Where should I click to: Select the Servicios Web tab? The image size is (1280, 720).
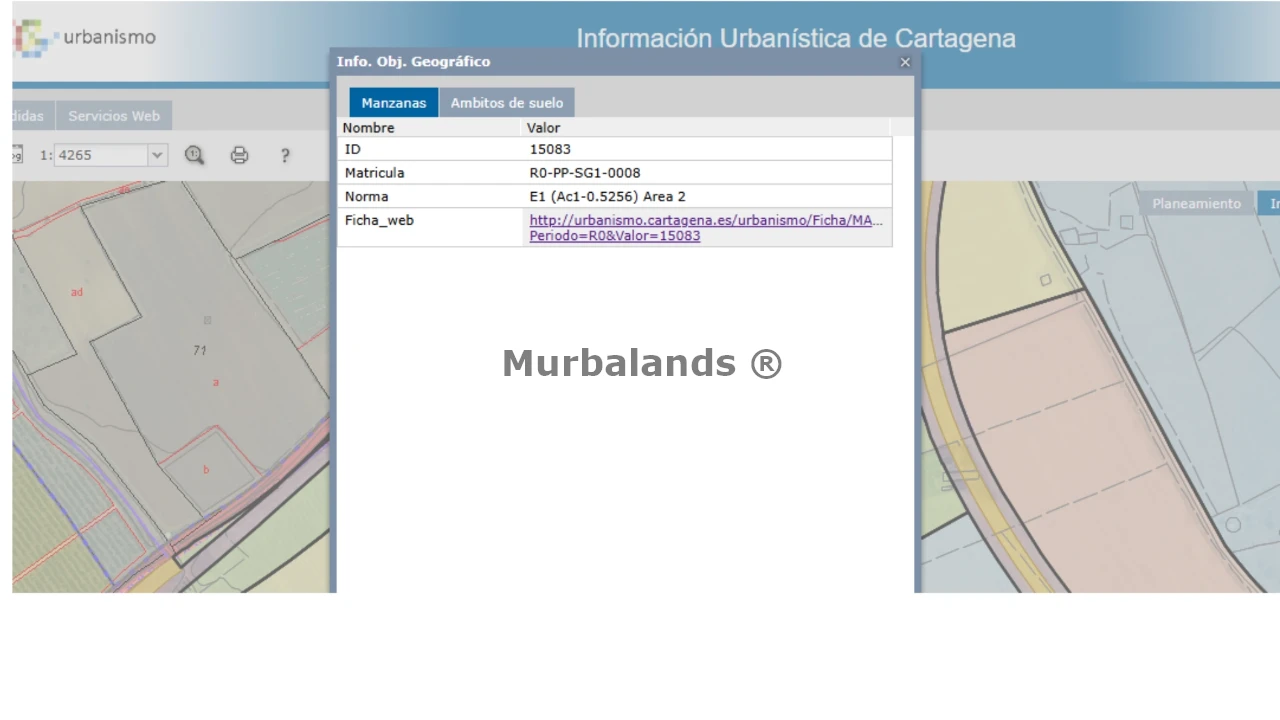coord(114,116)
